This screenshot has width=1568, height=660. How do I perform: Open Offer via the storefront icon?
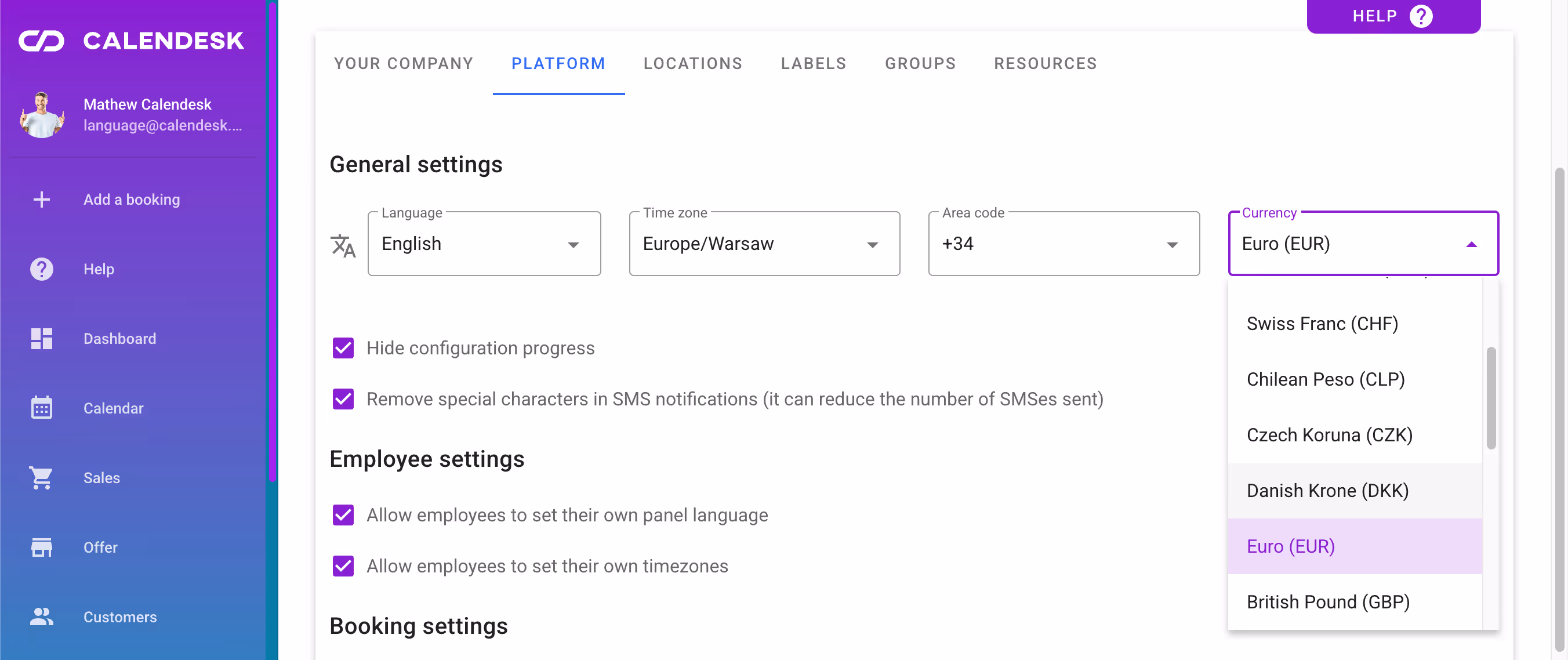[x=41, y=547]
